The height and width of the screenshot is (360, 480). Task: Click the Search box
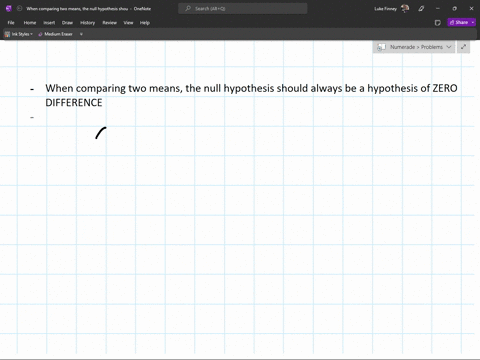pos(243,9)
